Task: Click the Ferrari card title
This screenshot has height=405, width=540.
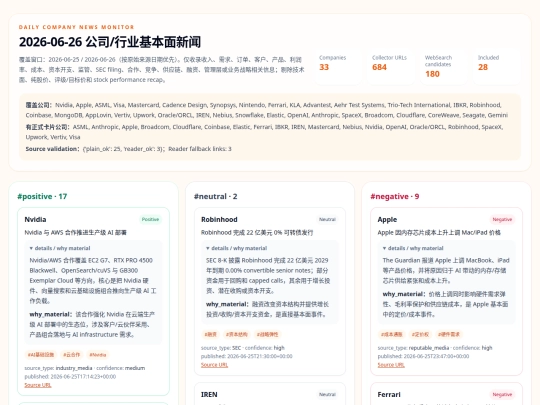Action: pos(389,394)
